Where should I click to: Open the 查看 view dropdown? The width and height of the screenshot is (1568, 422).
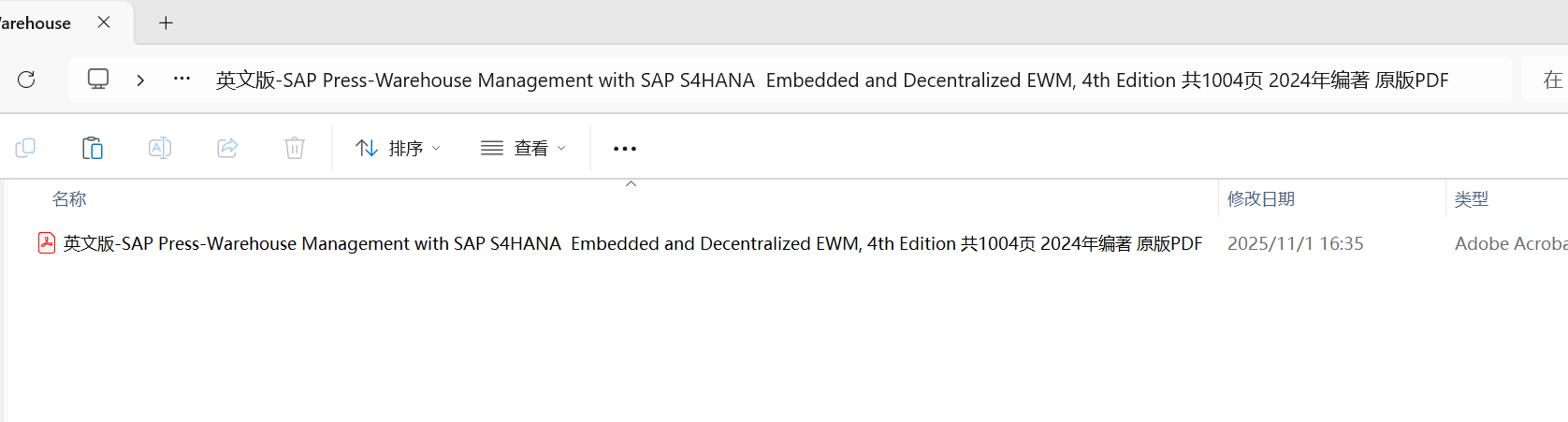(523, 148)
